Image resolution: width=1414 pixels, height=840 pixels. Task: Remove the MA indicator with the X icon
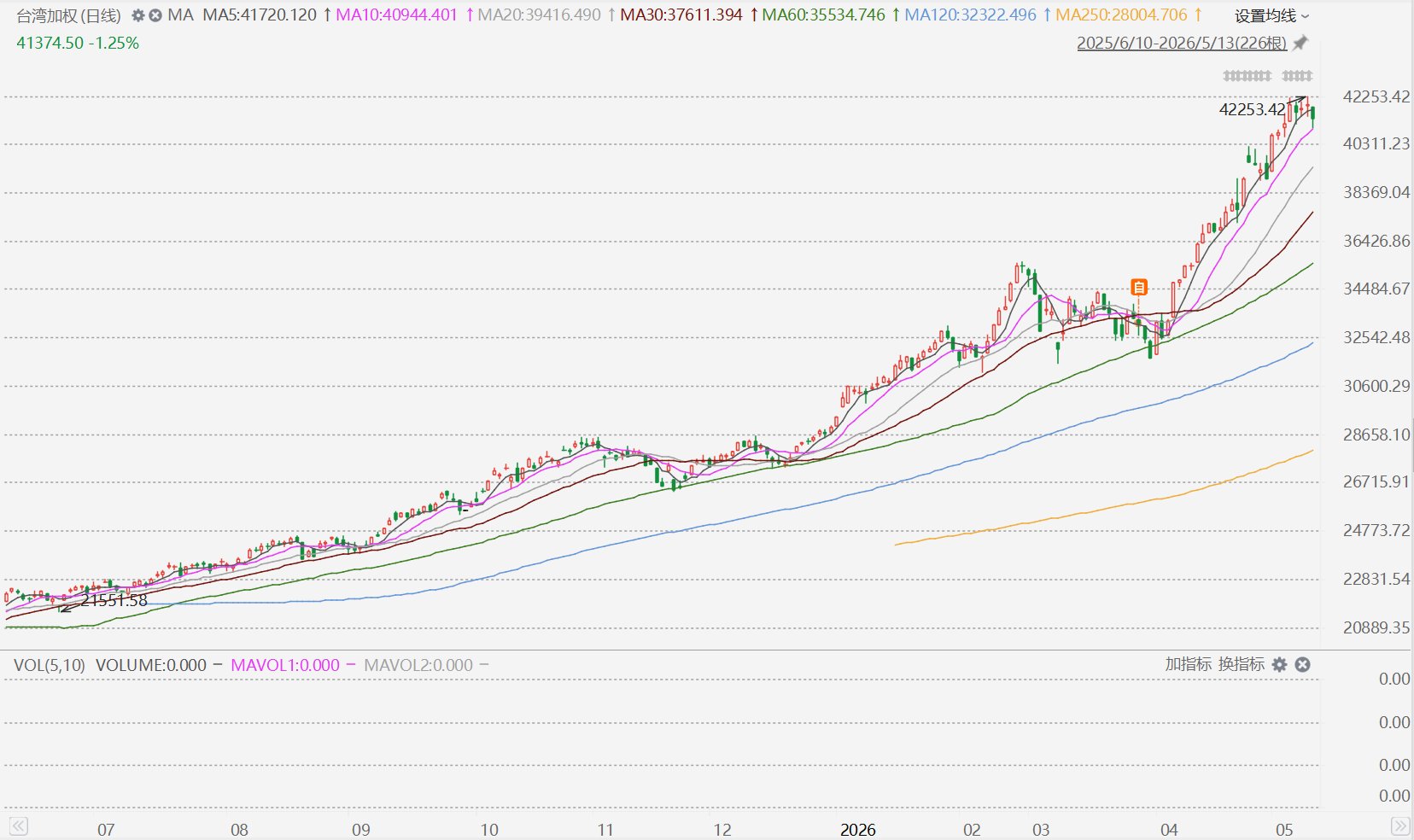click(155, 15)
